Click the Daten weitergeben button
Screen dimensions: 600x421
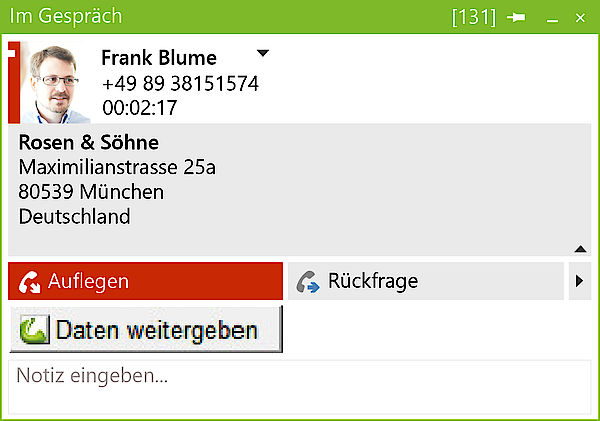click(146, 329)
